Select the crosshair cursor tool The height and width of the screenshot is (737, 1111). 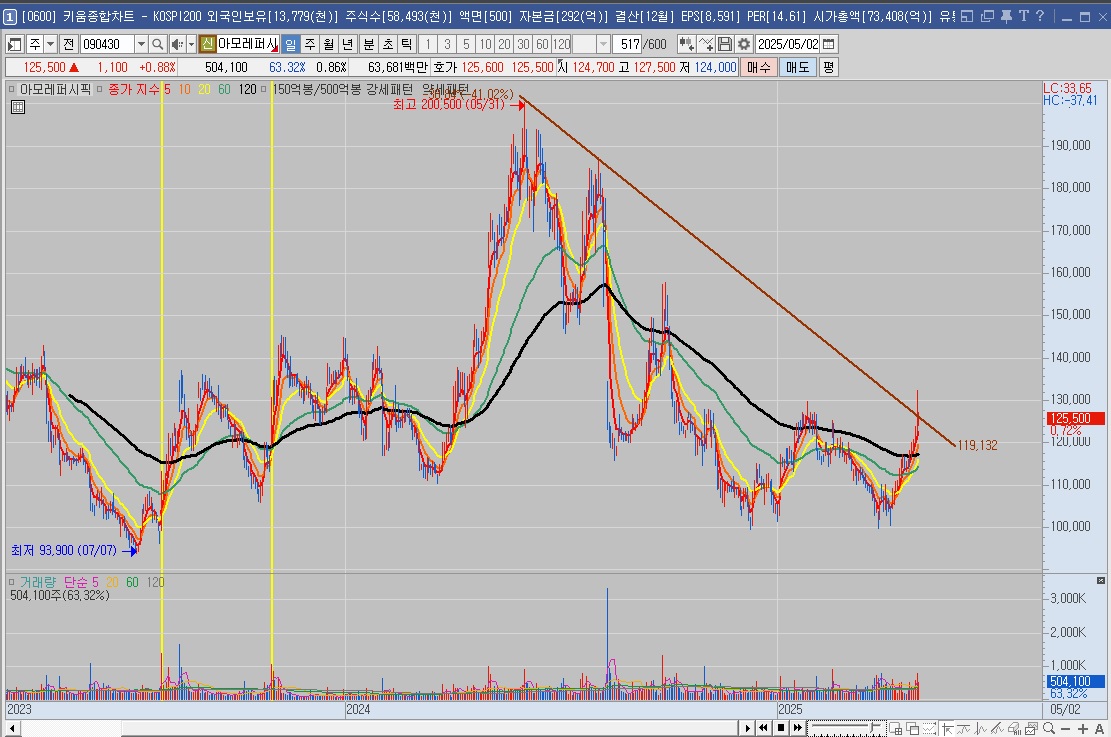point(947,728)
